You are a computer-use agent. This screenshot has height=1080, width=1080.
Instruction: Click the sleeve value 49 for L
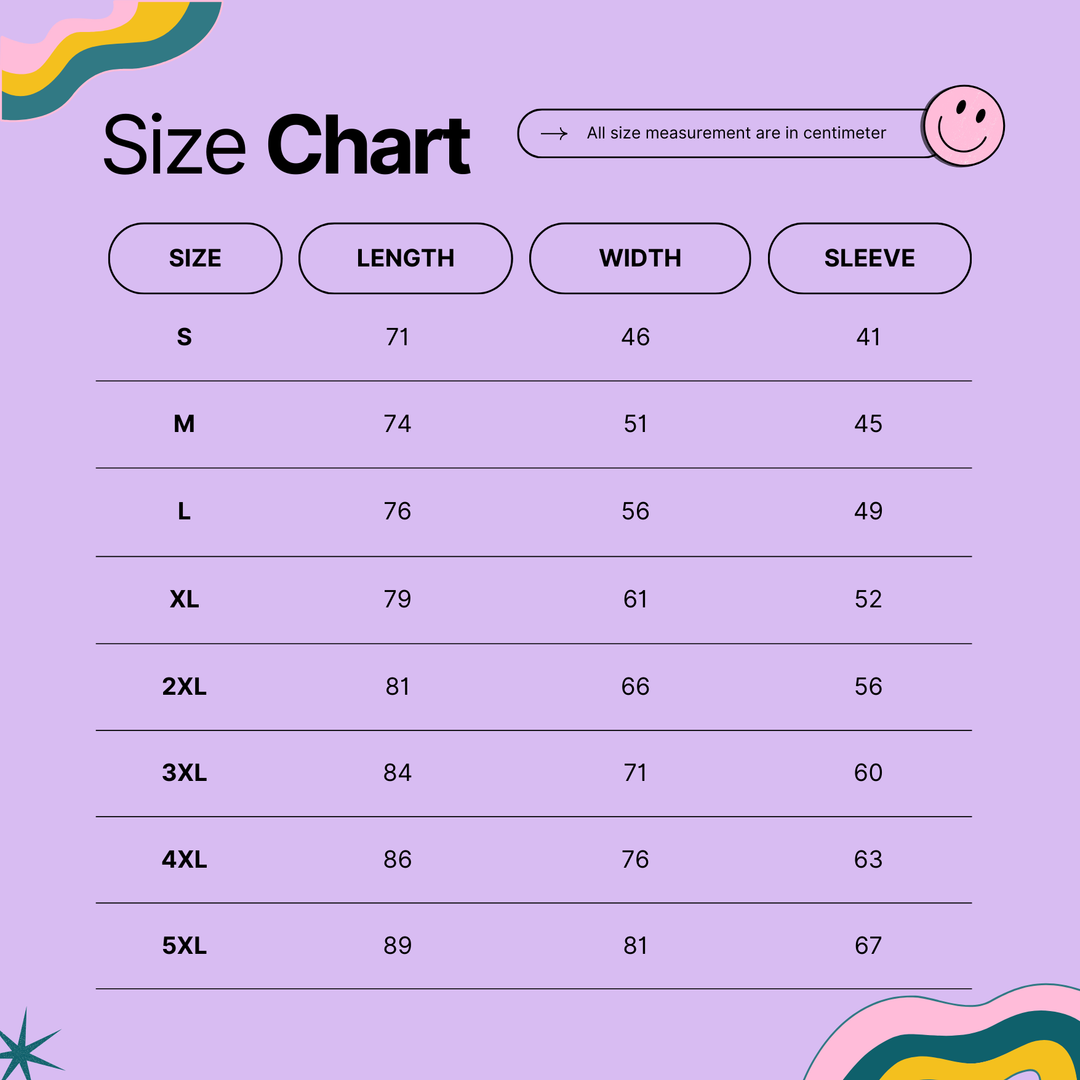tap(868, 511)
